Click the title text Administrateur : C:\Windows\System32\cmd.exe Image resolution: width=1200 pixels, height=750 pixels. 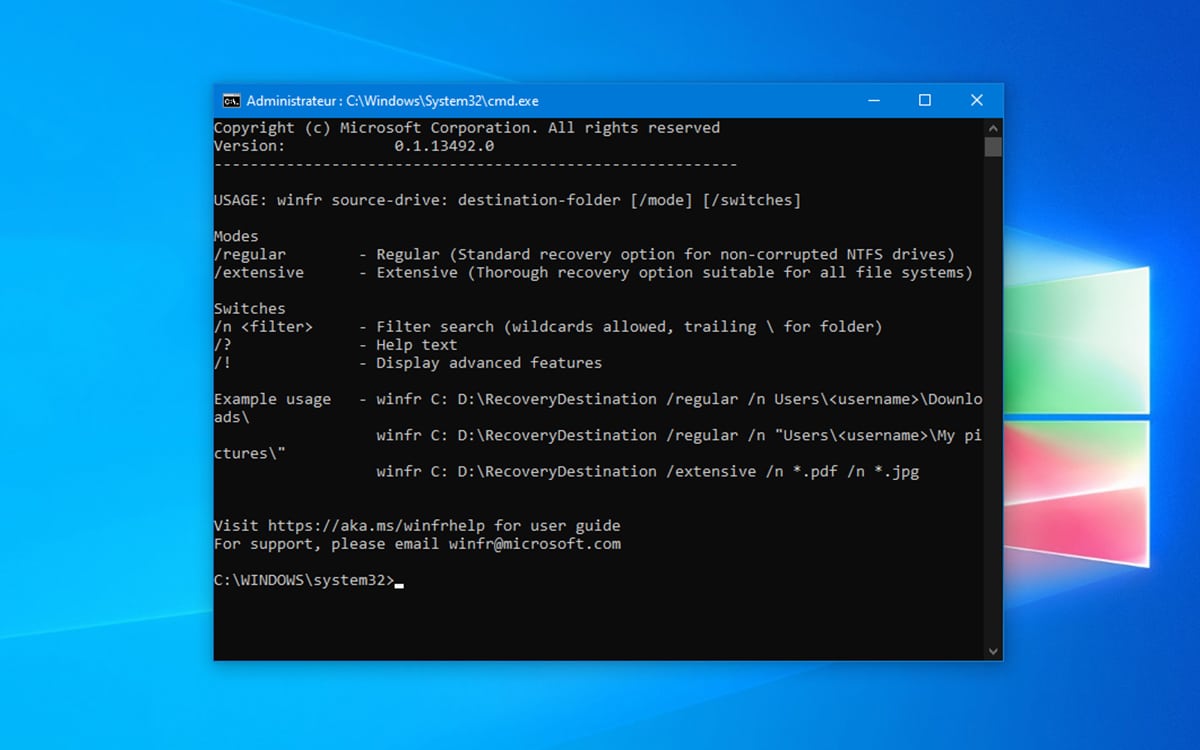[x=393, y=101]
